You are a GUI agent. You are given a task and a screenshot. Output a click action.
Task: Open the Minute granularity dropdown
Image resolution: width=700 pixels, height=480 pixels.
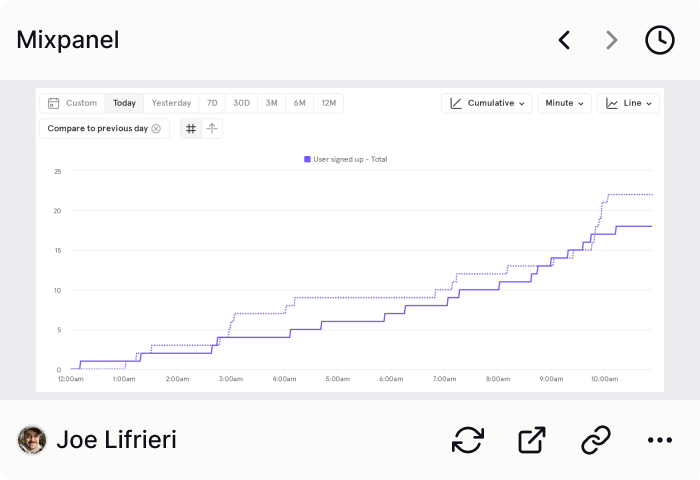coord(564,103)
